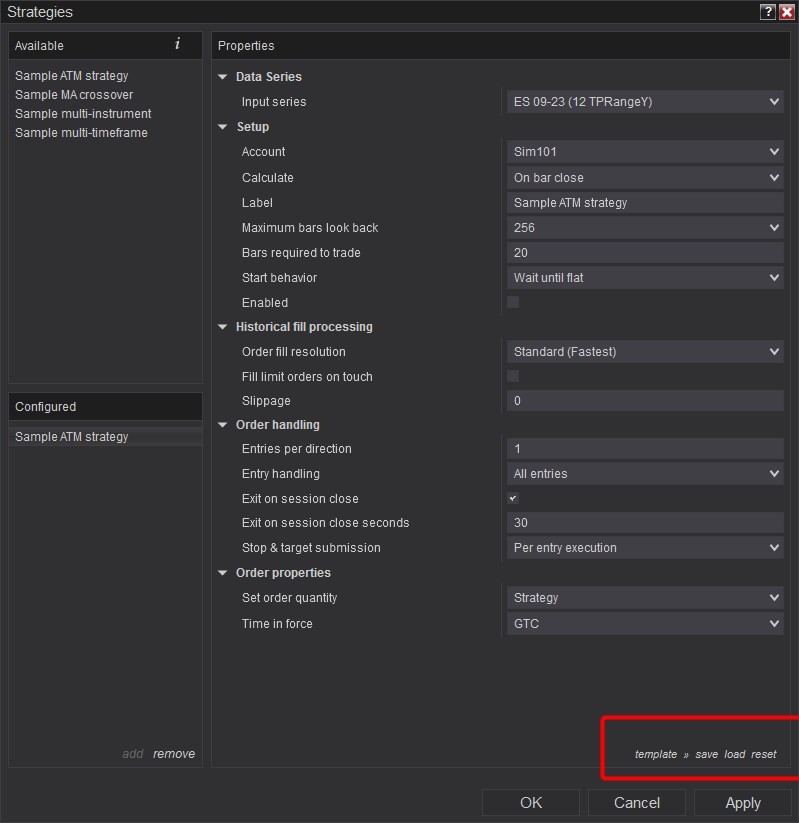Click the OK button
Viewport: 799px width, 823px height.
click(x=531, y=803)
